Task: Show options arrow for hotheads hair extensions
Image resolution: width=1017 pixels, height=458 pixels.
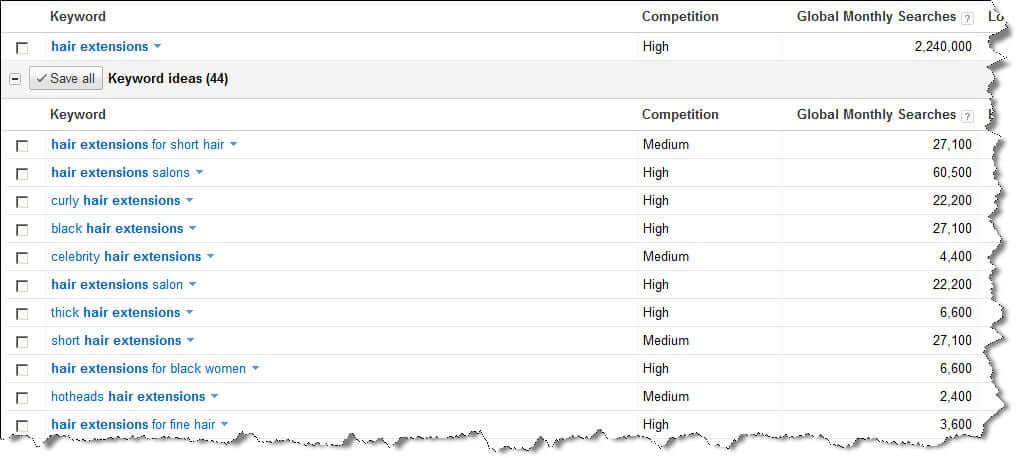Action: pos(215,397)
